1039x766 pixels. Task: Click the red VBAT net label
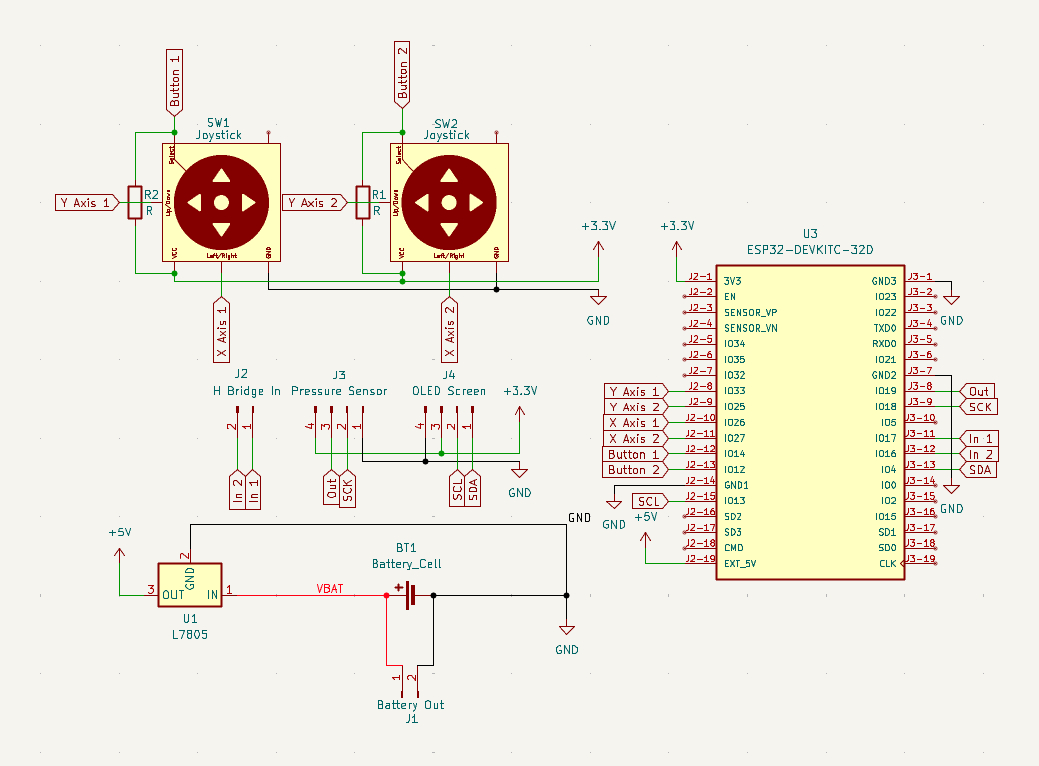pyautogui.click(x=330, y=589)
